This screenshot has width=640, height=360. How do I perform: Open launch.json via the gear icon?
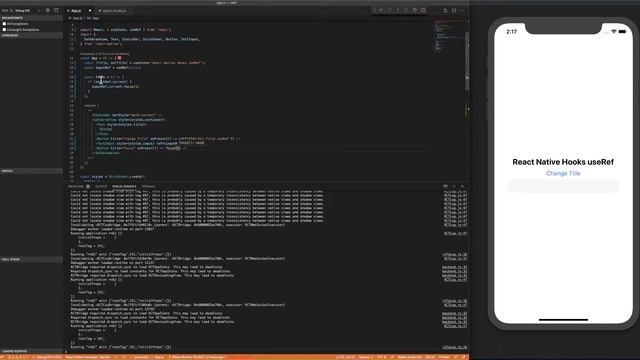48,10
